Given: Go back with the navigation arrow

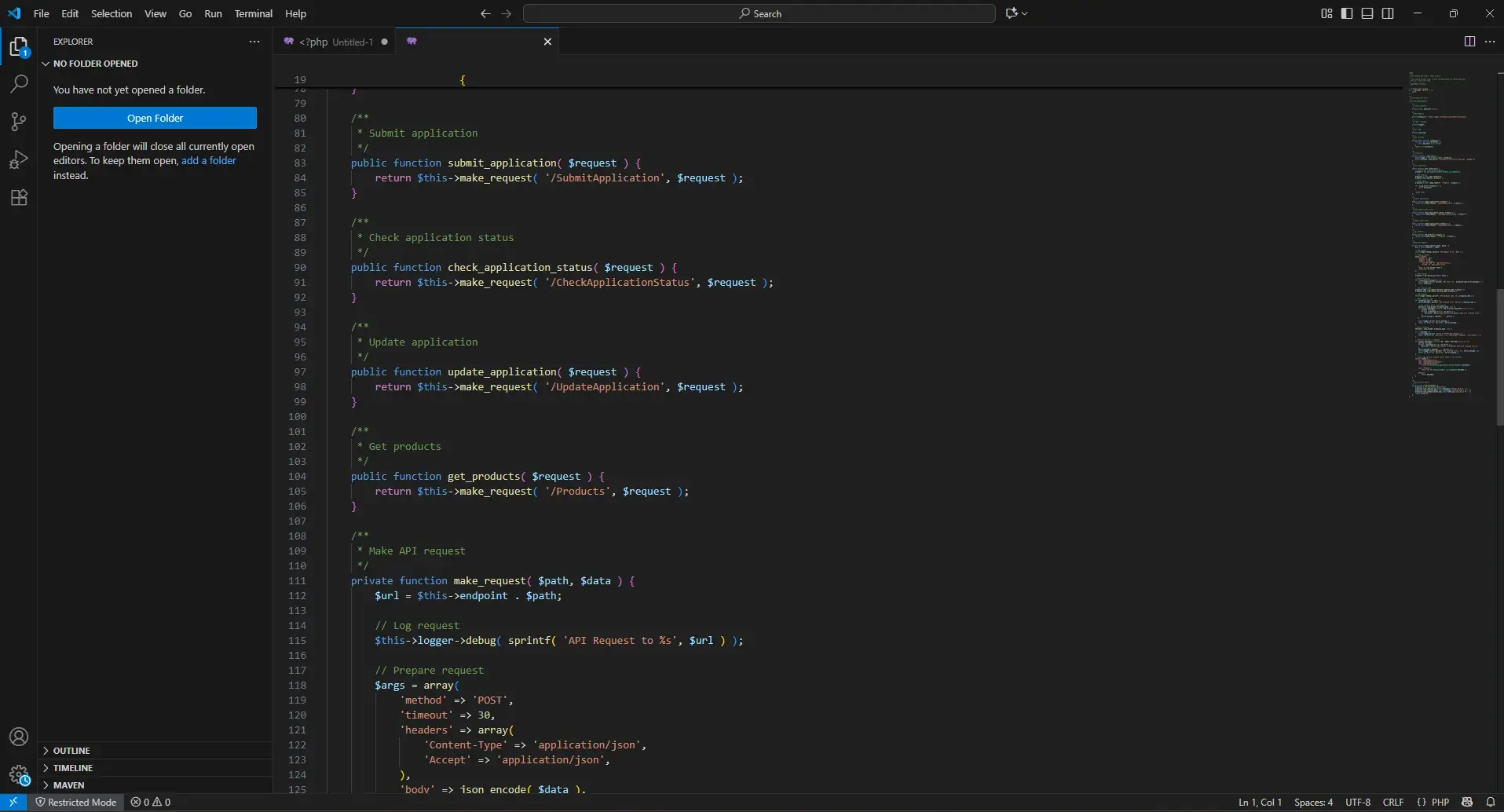Looking at the screenshot, I should 485,13.
